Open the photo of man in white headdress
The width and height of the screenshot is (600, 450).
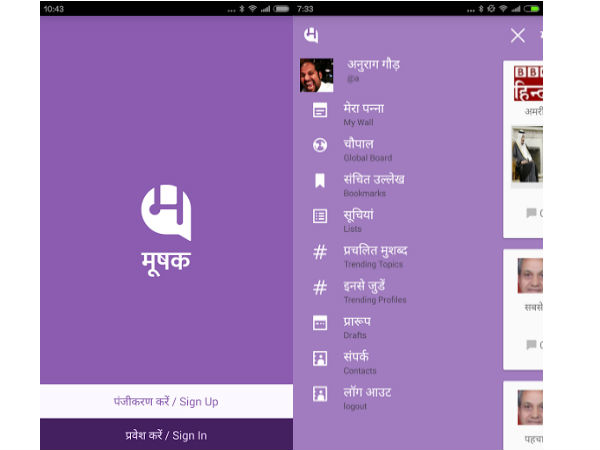[x=527, y=155]
